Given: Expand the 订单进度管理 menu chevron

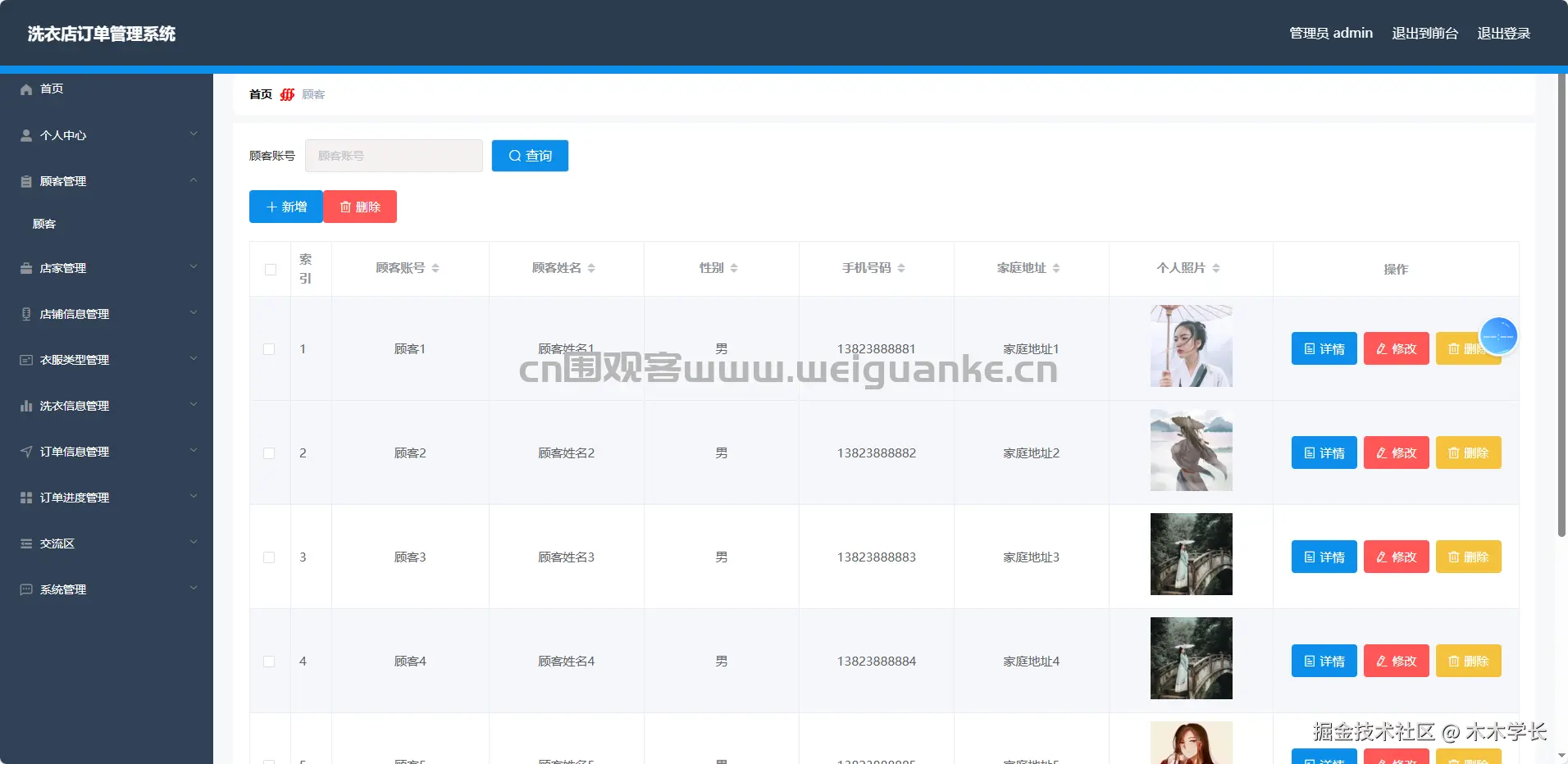Looking at the screenshot, I should [194, 496].
